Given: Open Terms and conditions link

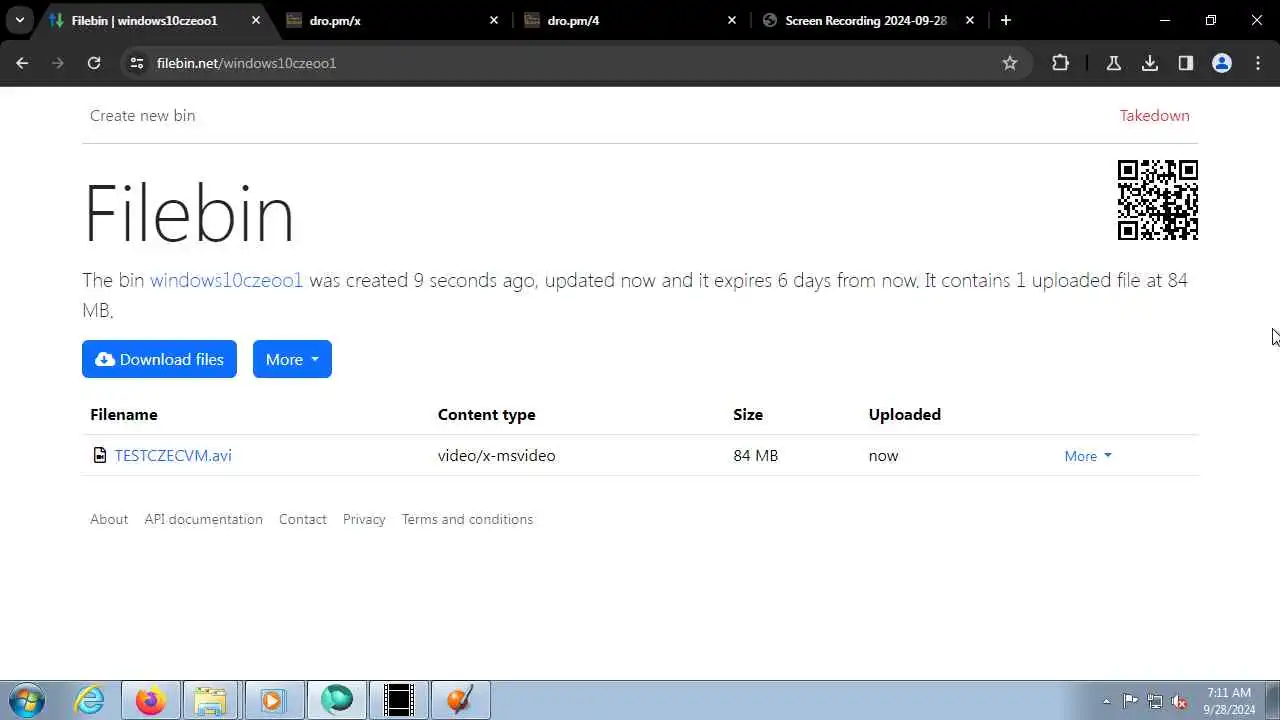Looking at the screenshot, I should tap(467, 520).
